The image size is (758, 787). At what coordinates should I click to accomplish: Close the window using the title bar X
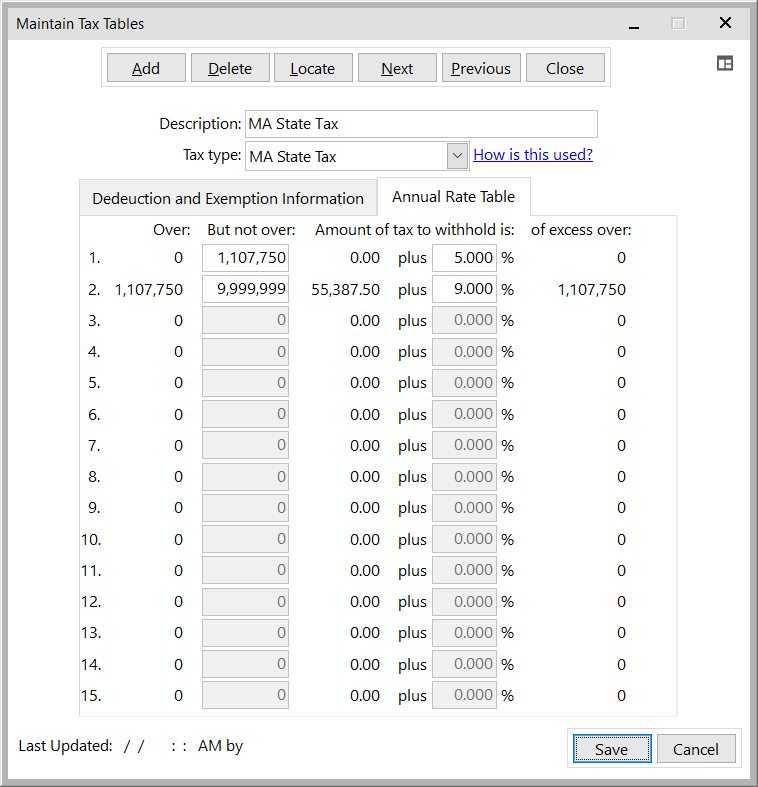click(x=725, y=23)
